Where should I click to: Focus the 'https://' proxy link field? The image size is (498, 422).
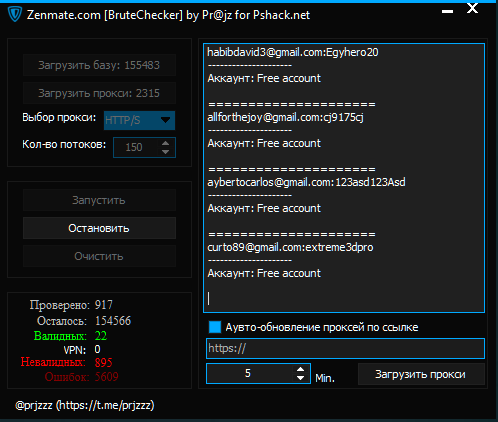[x=345, y=348]
